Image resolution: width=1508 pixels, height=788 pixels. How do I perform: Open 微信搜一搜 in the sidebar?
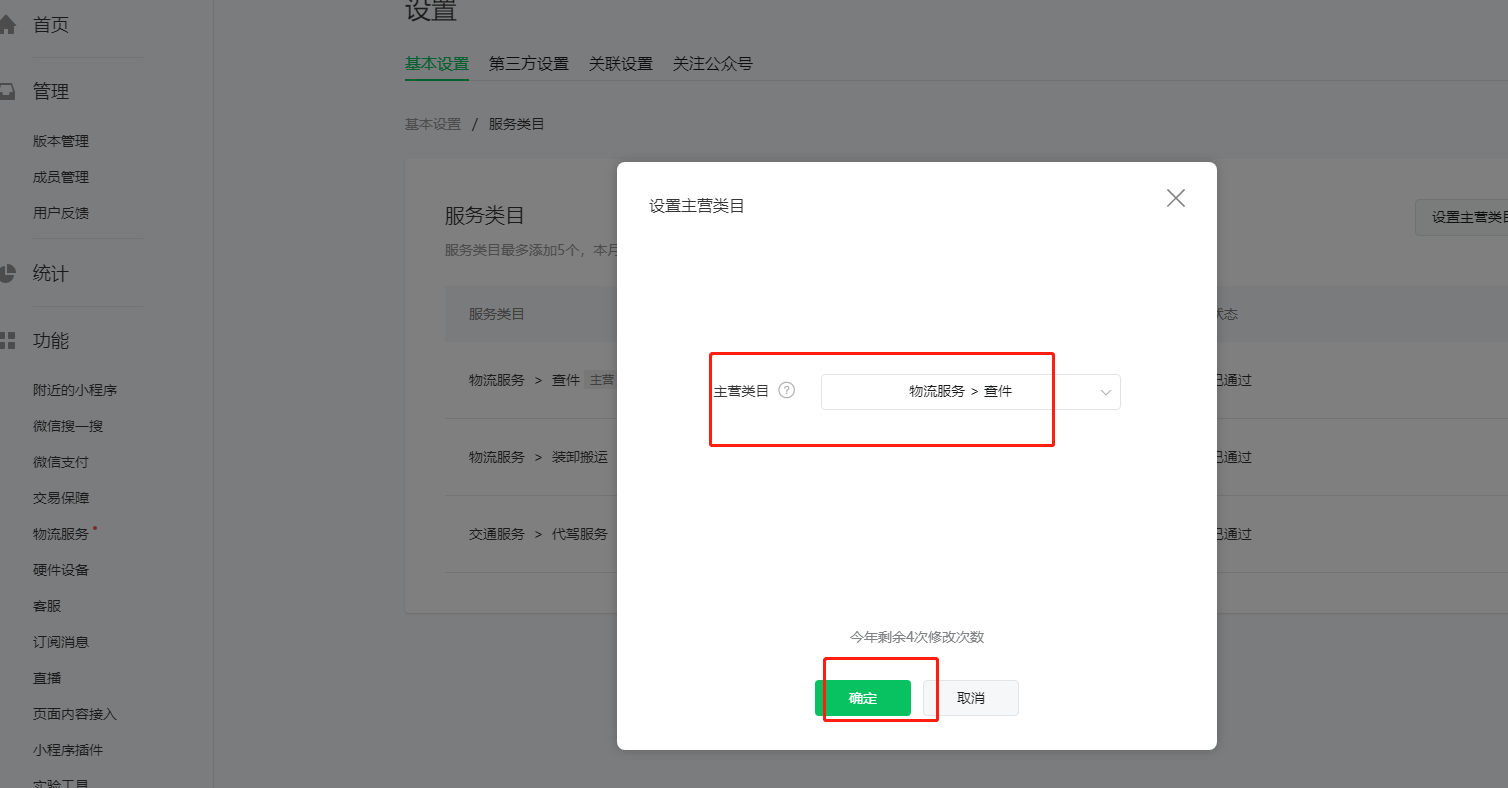click(68, 426)
